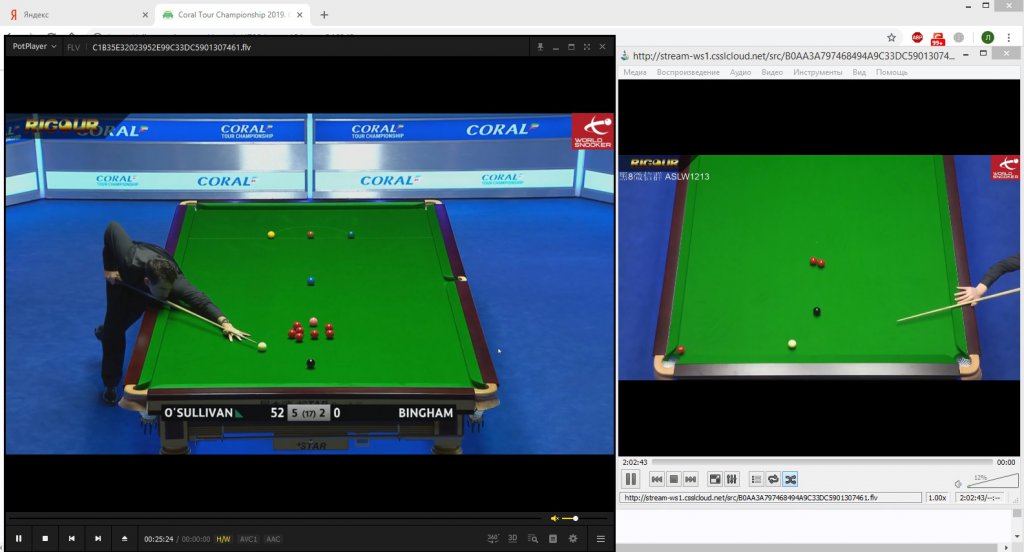Pause playback in PotPlayer

click(x=18, y=539)
